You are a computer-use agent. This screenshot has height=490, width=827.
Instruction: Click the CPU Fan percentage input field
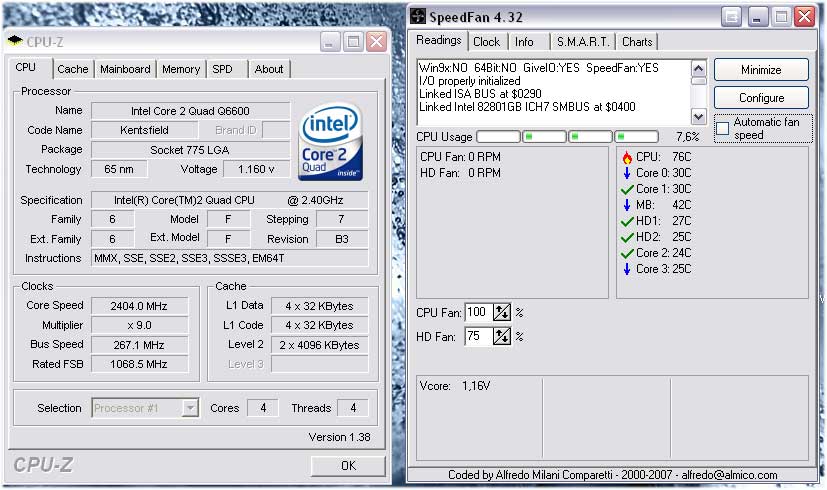point(478,312)
